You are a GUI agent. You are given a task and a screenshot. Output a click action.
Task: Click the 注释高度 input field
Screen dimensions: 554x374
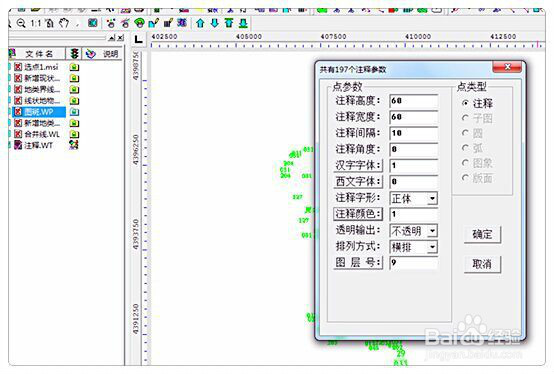[x=414, y=101]
